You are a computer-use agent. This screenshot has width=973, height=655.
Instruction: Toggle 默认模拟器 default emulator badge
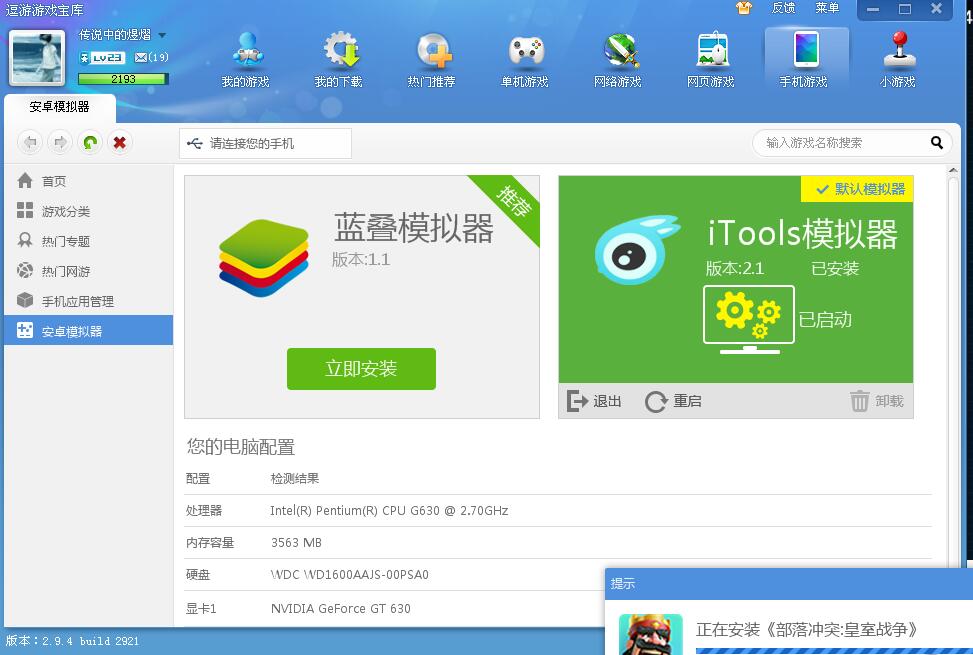(857, 189)
